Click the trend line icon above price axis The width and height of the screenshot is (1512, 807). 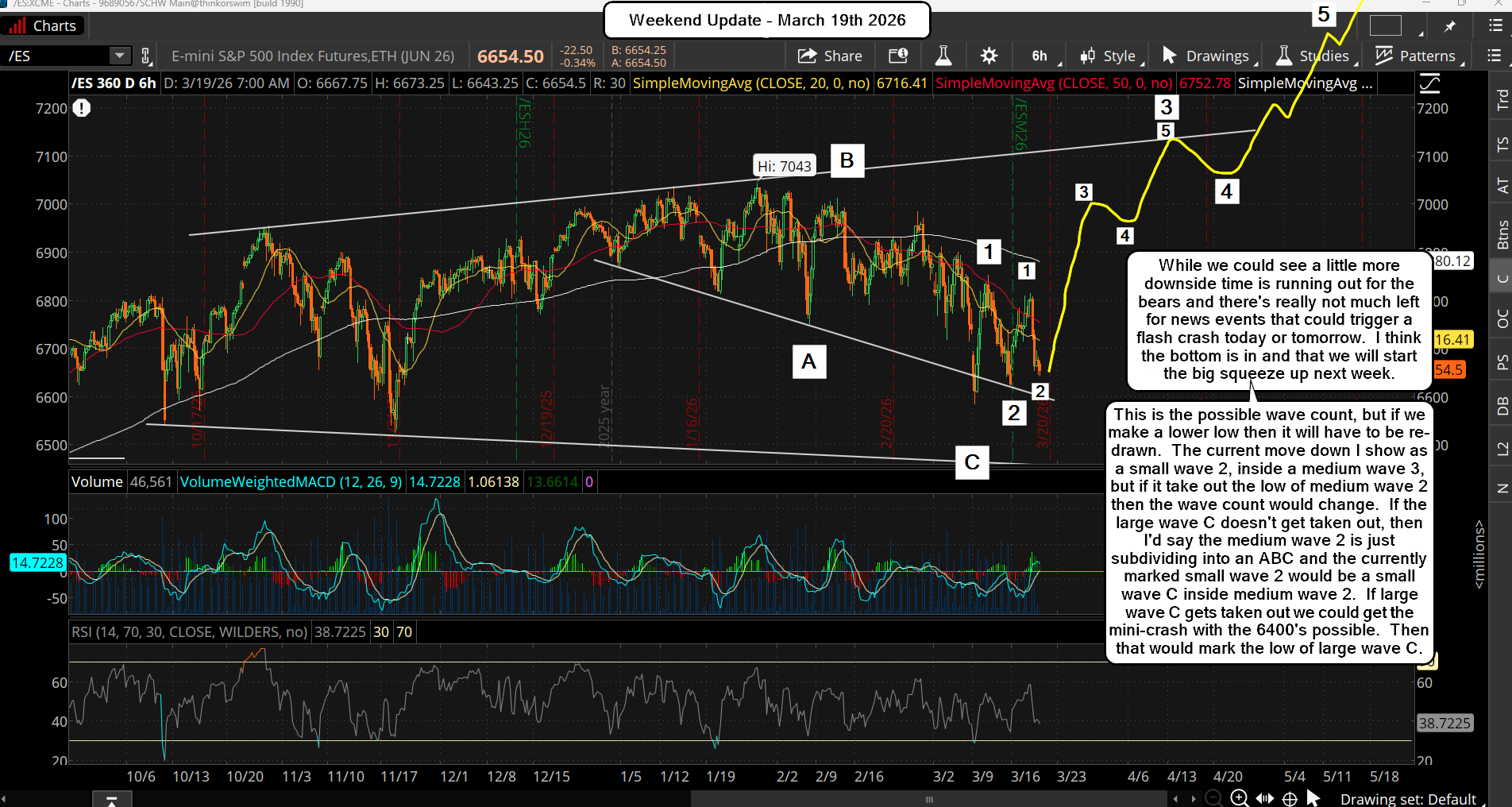1429,83
